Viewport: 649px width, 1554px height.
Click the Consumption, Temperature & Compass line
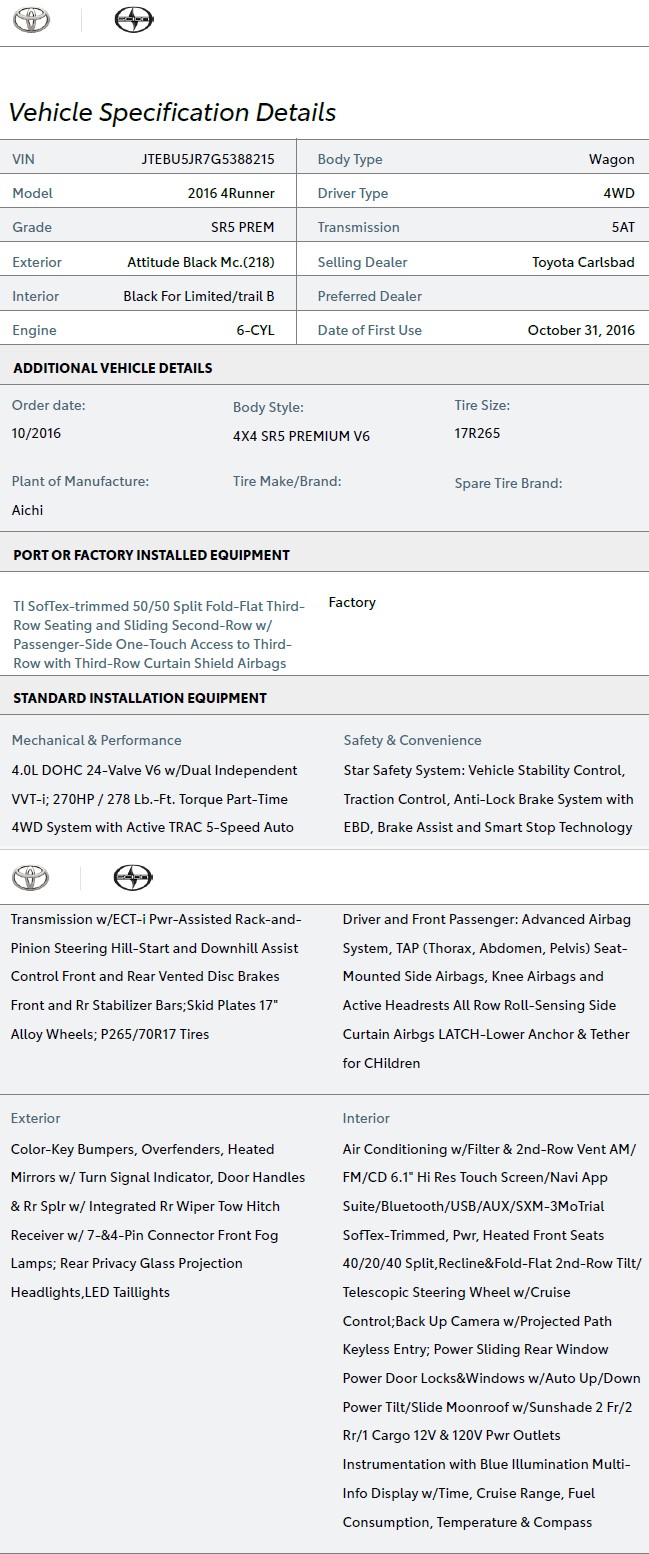coord(468,1522)
